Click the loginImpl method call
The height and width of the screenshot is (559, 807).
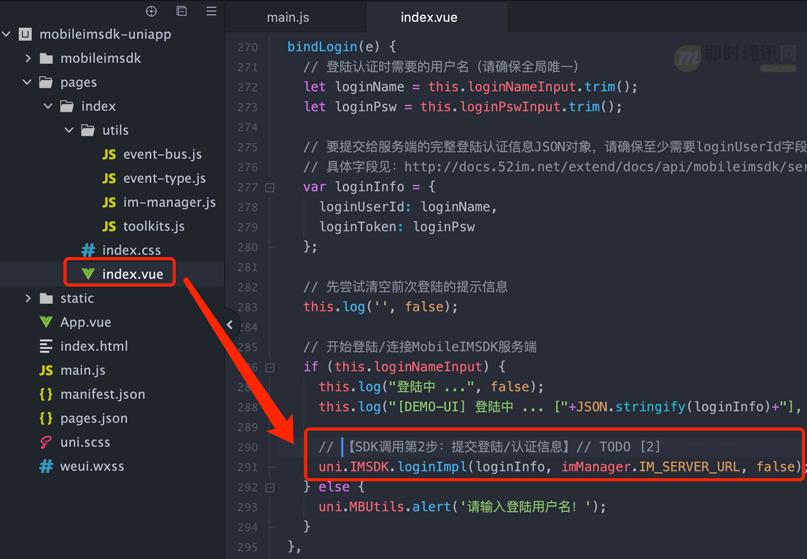432,467
